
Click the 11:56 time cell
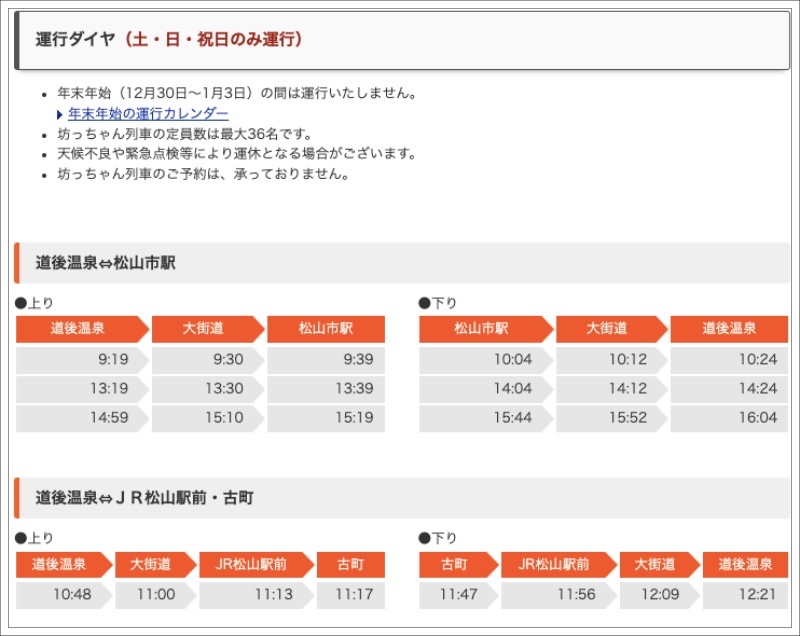click(x=559, y=595)
